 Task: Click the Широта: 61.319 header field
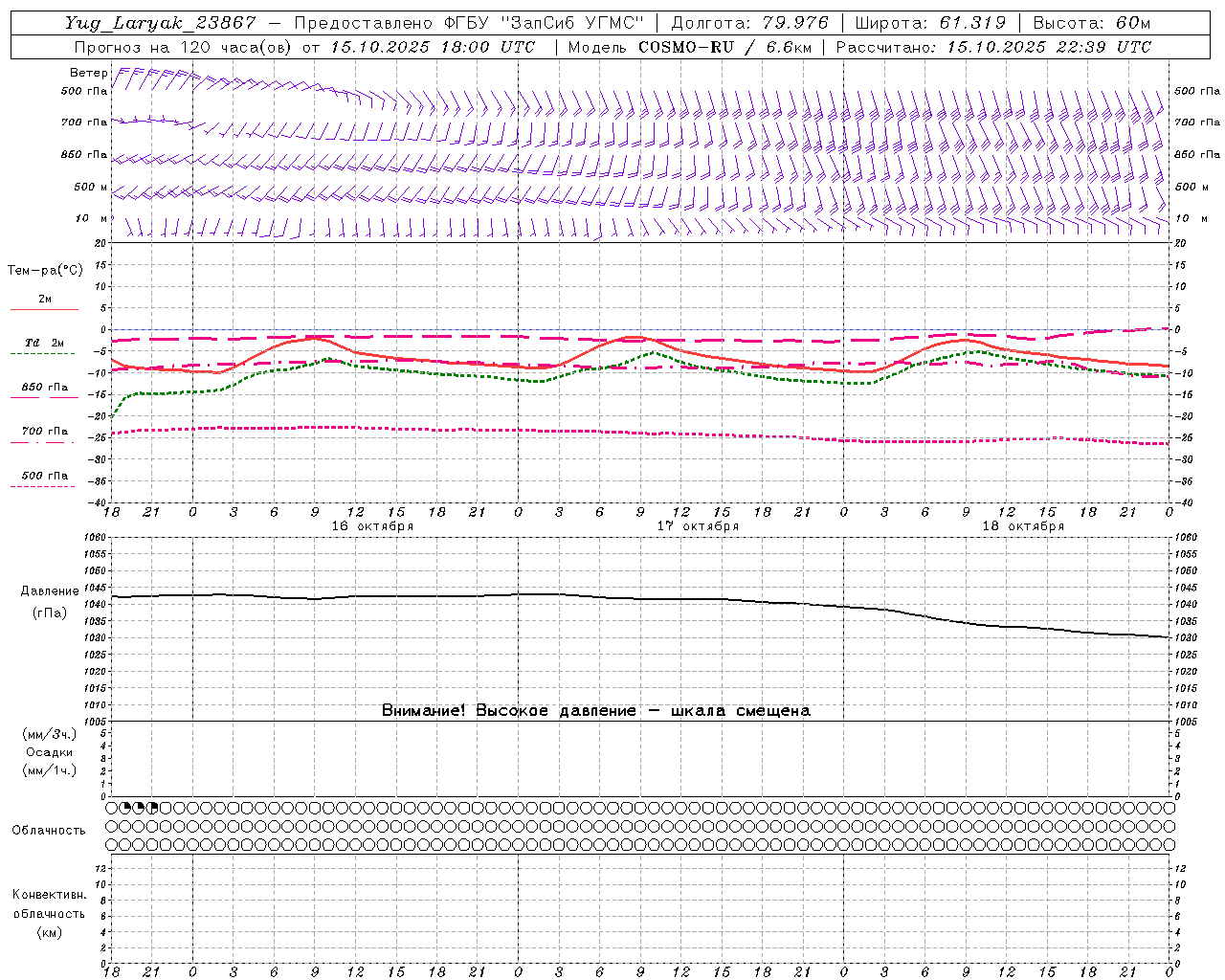coord(930,23)
